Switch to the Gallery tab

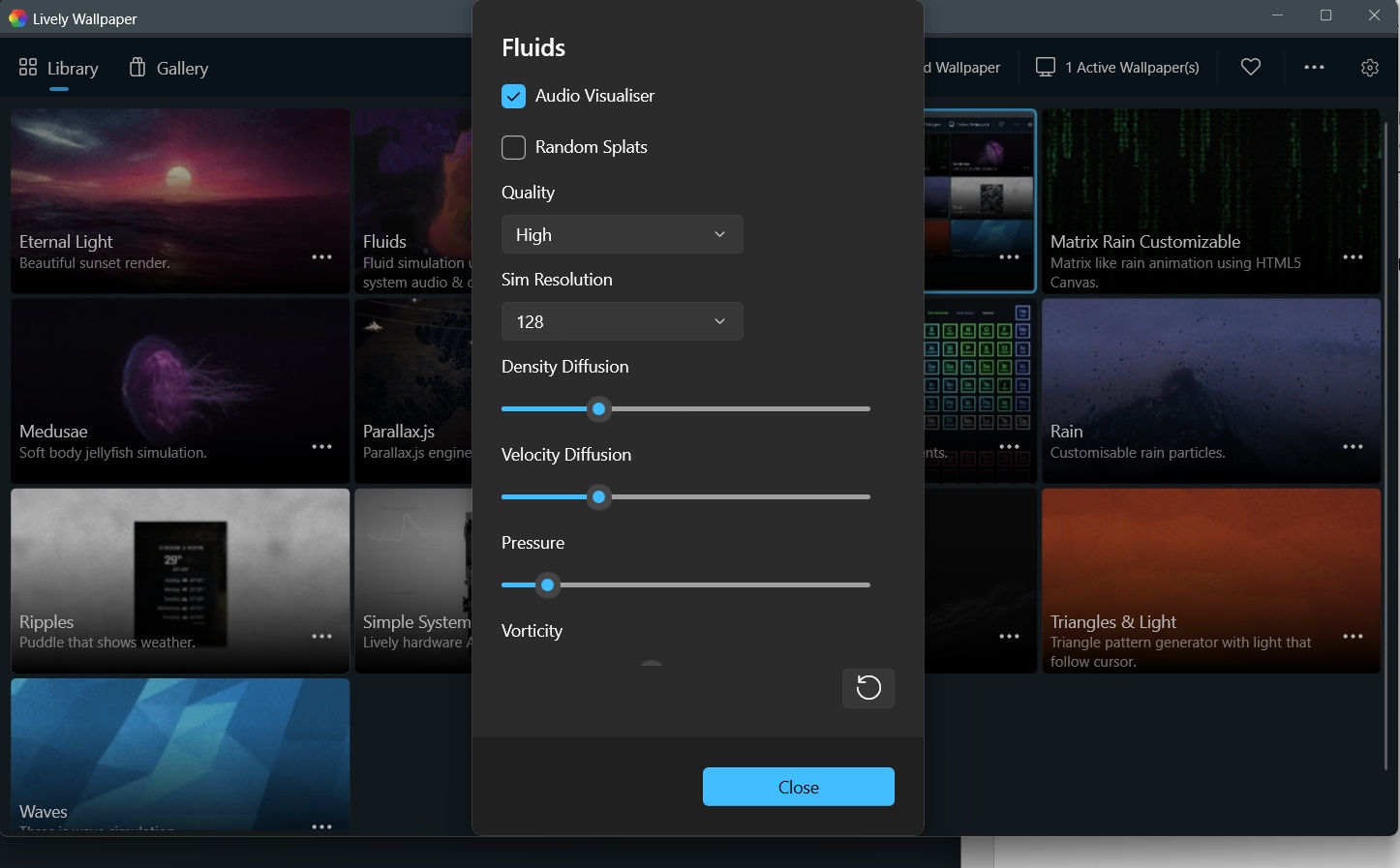[x=168, y=68]
